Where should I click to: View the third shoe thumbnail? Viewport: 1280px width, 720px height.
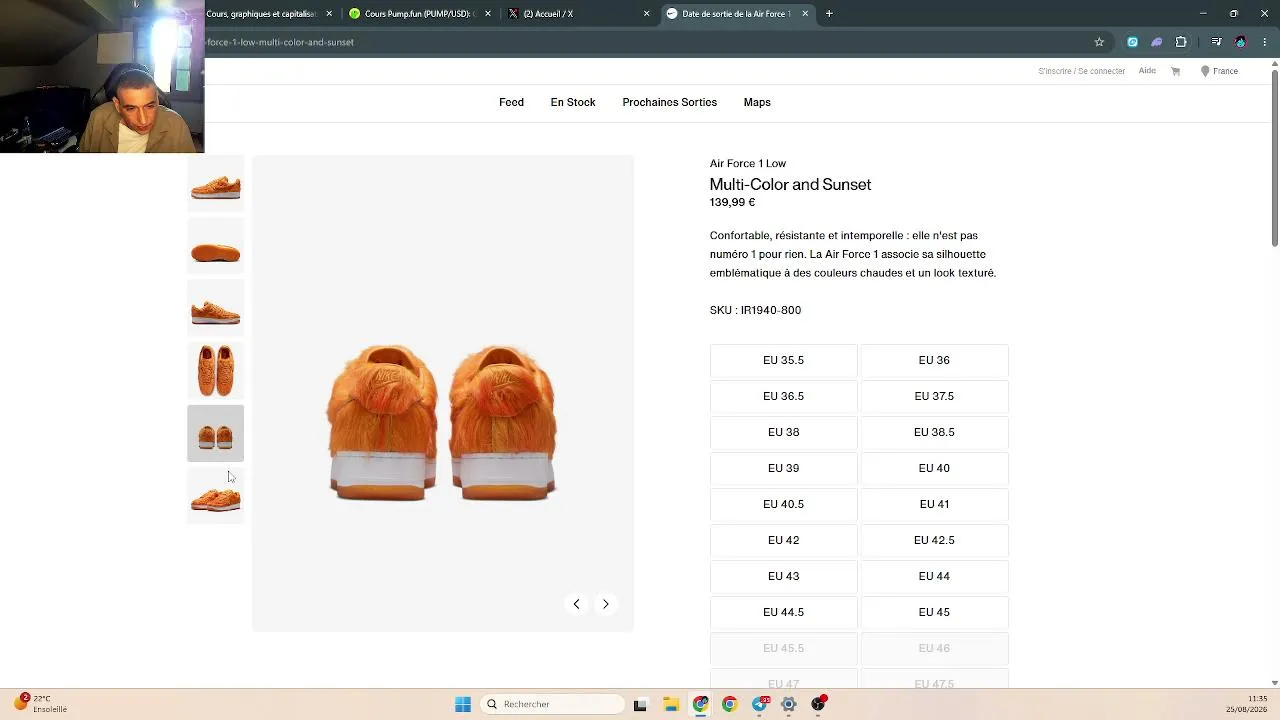tap(215, 309)
